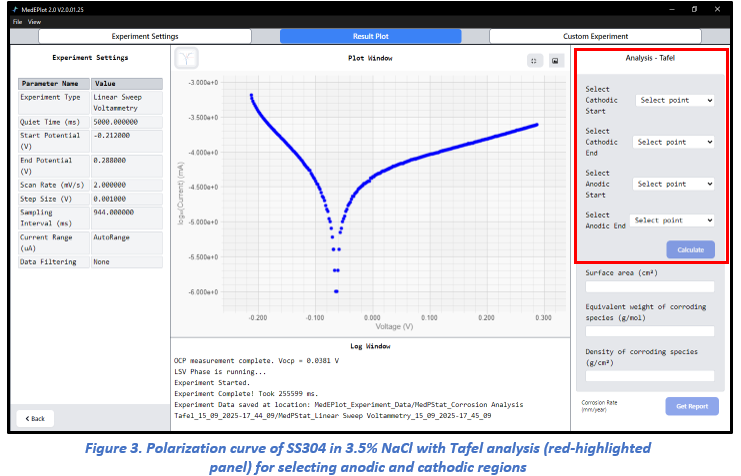Go back using the Back button
The height and width of the screenshot is (476, 741).
[36, 418]
